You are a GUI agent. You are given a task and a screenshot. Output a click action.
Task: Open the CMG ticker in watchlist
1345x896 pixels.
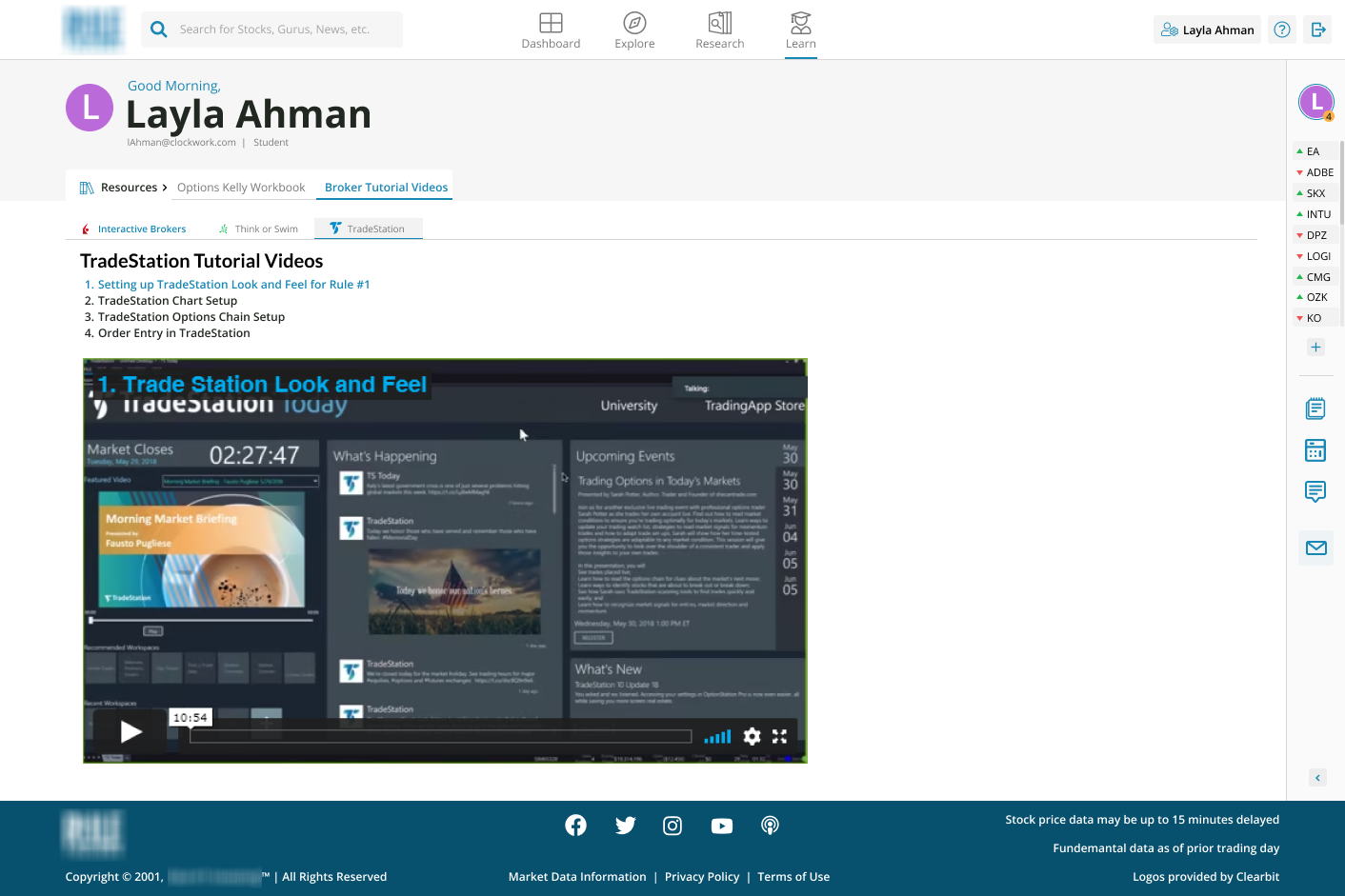point(1315,277)
